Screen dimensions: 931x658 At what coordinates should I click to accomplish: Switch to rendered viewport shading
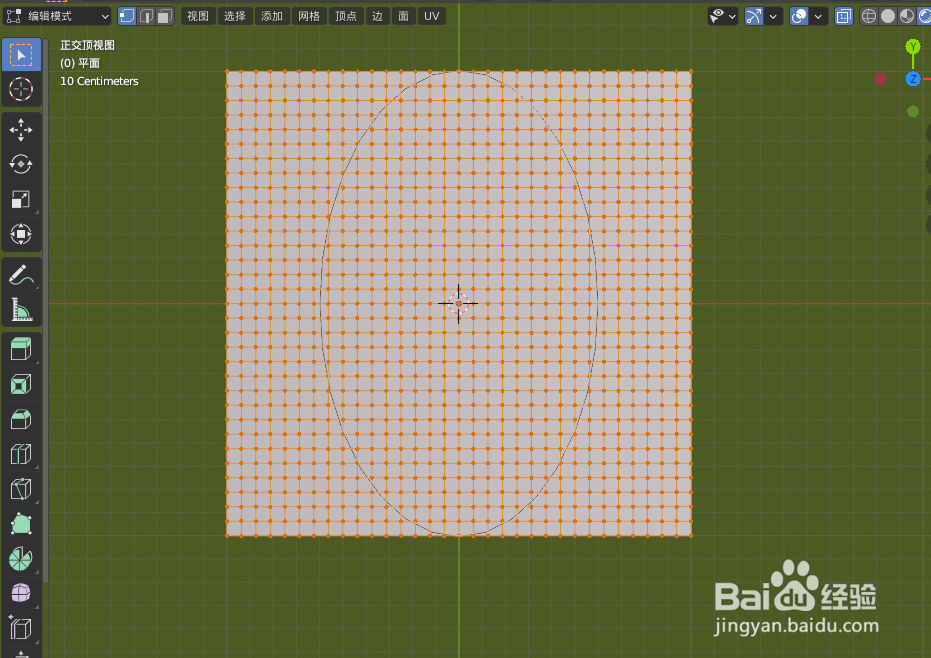pos(924,16)
